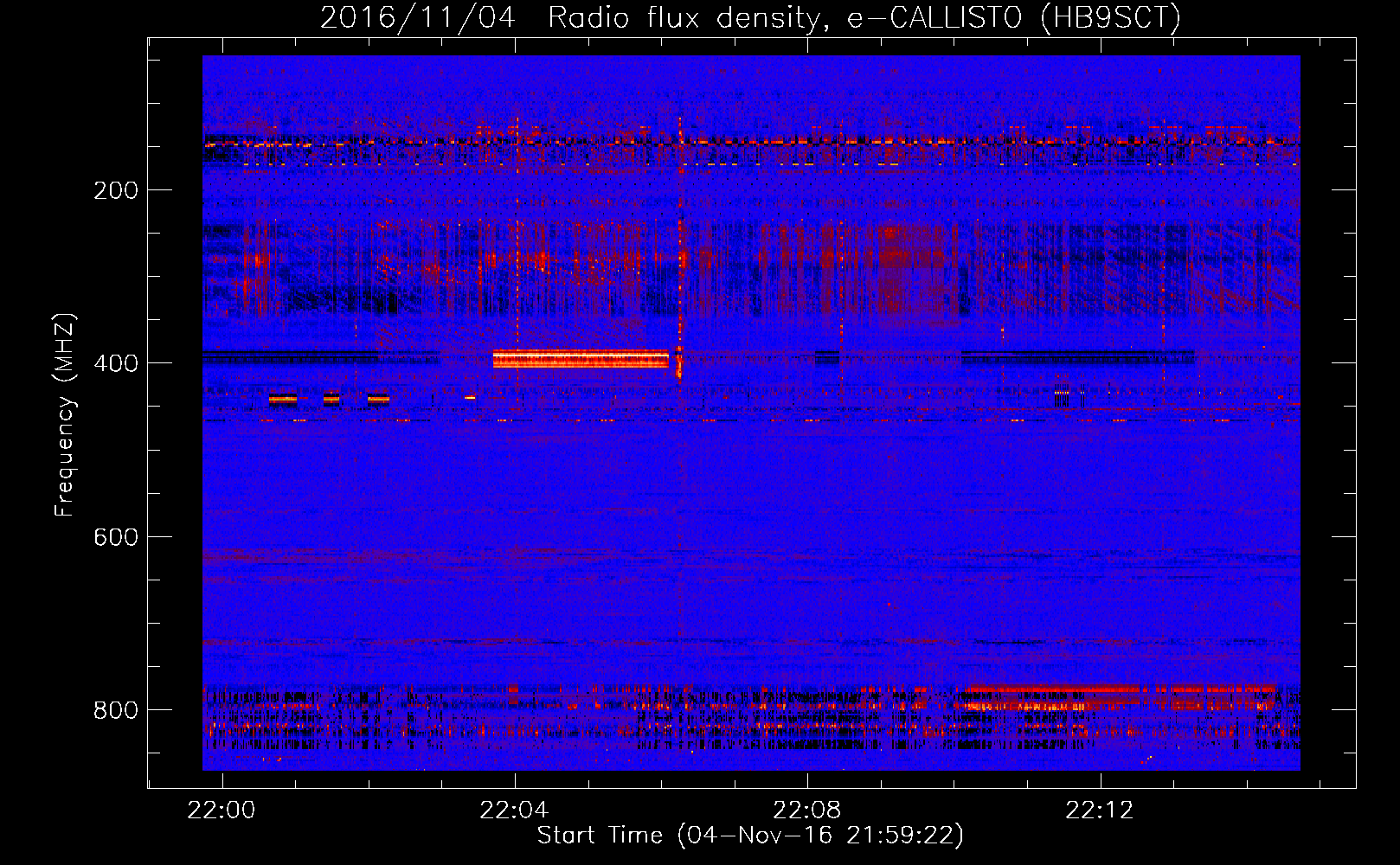This screenshot has height=865, width=1400.
Task: Click the 800 frequency tick label
Action: pos(116,710)
